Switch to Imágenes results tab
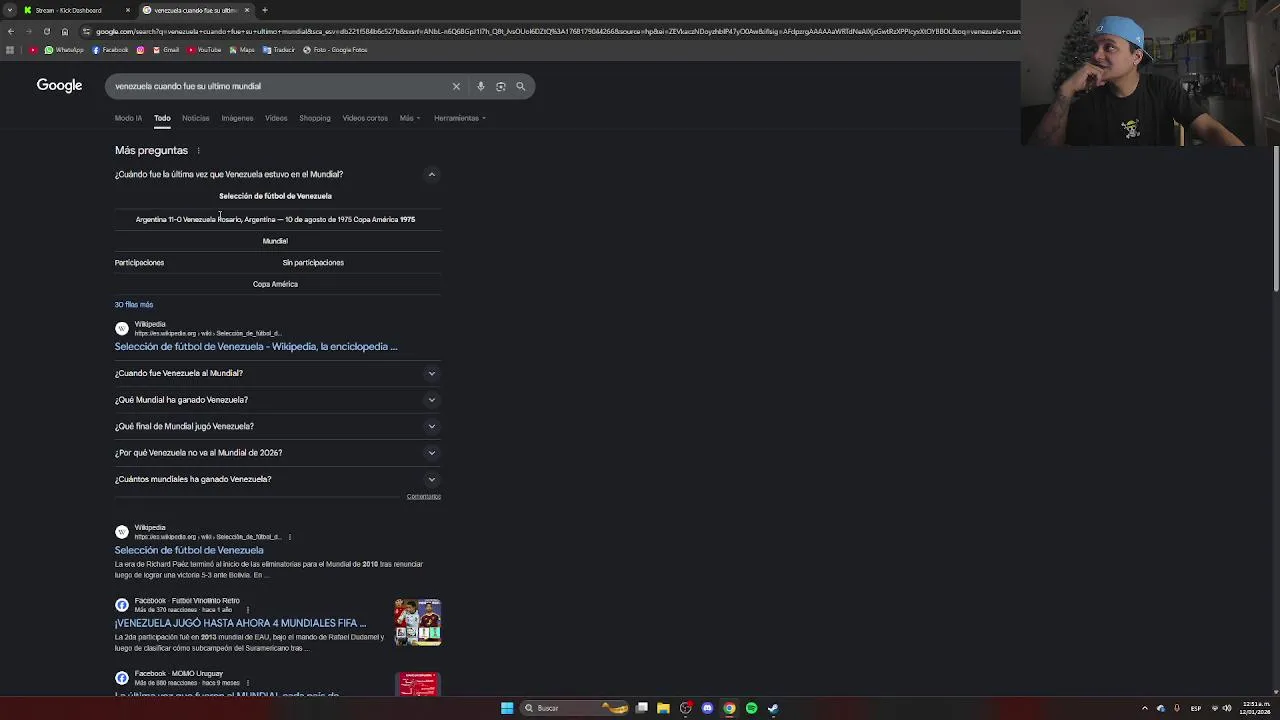1280x720 pixels. pos(237,118)
